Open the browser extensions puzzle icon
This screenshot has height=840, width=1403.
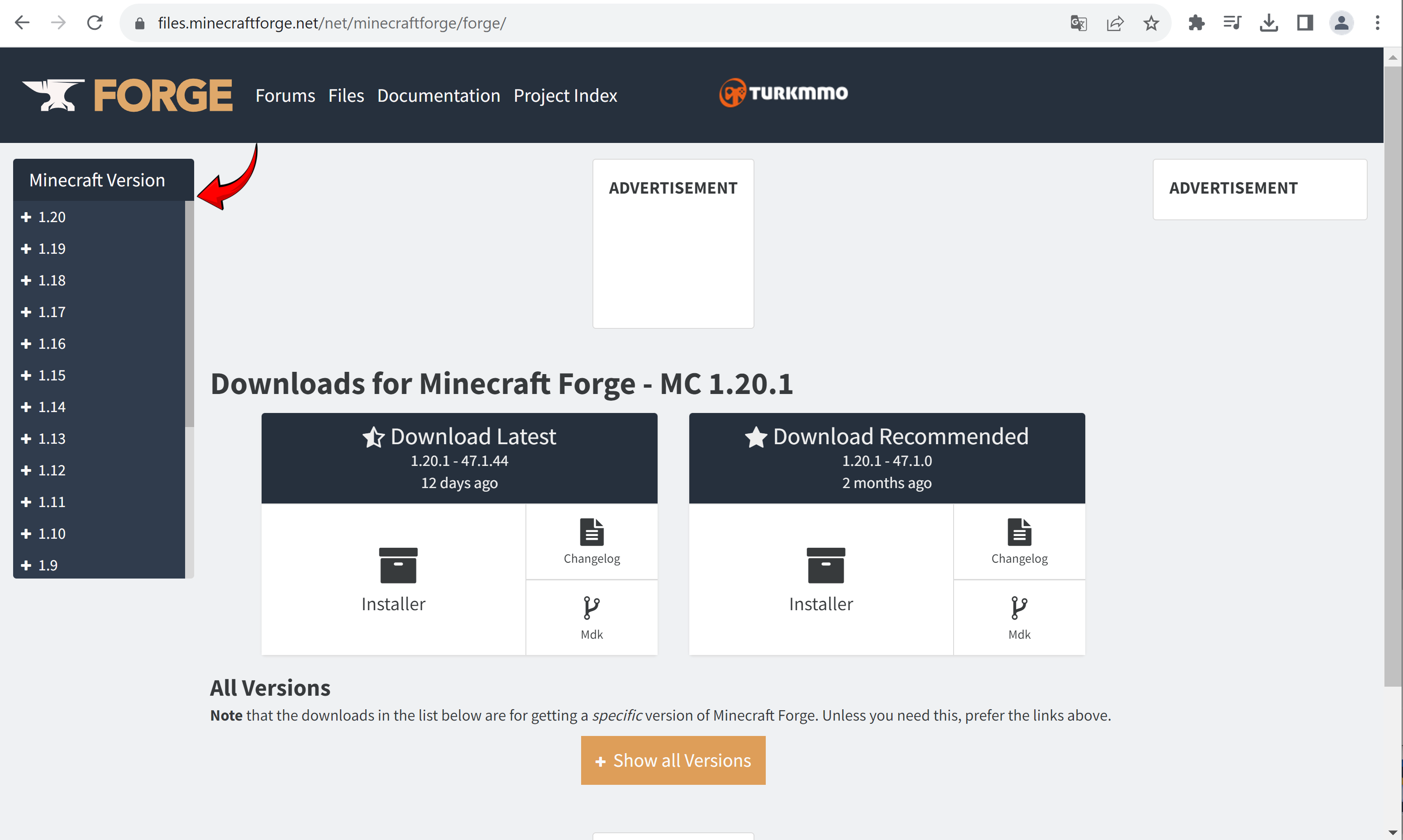tap(1196, 23)
